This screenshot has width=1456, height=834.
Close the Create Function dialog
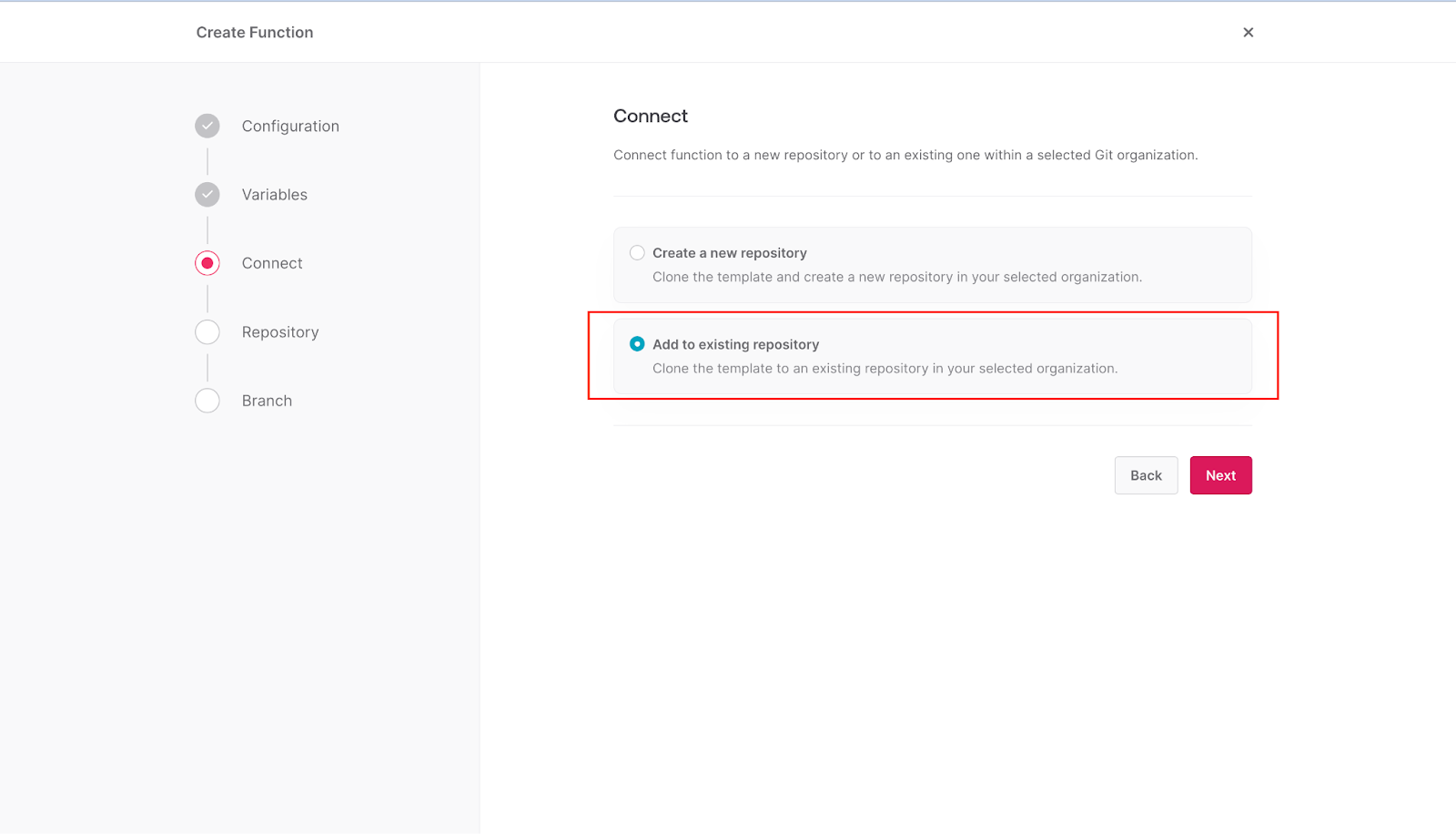tap(1248, 32)
